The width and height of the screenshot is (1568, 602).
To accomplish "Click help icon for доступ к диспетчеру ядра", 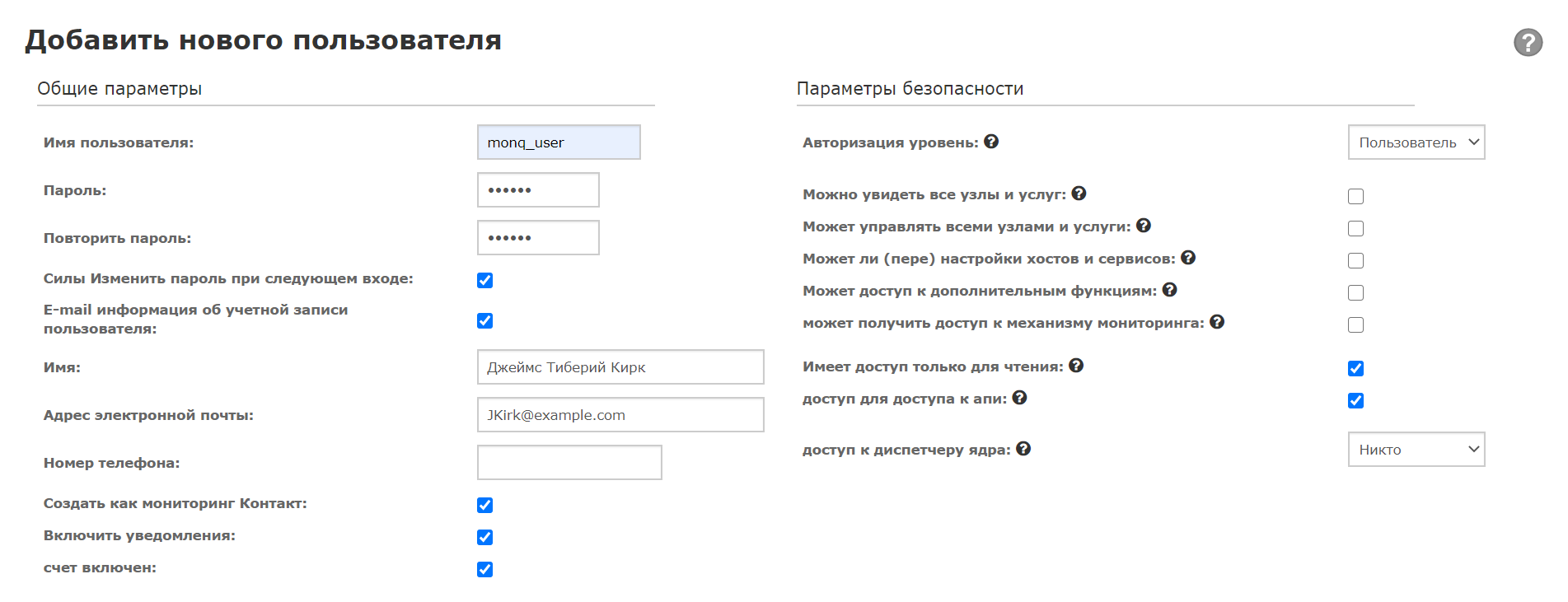I will pyautogui.click(x=1023, y=449).
